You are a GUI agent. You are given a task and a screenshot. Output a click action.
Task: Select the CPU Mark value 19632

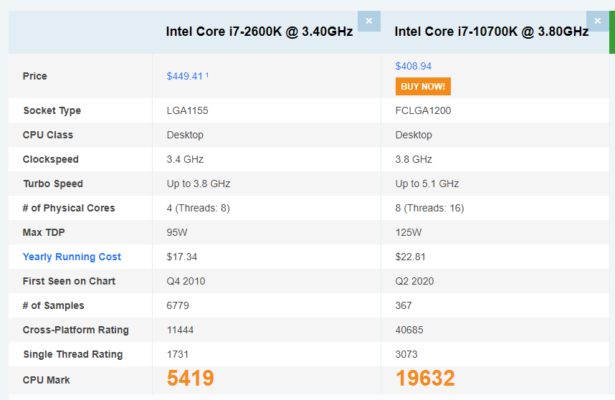[x=425, y=378]
